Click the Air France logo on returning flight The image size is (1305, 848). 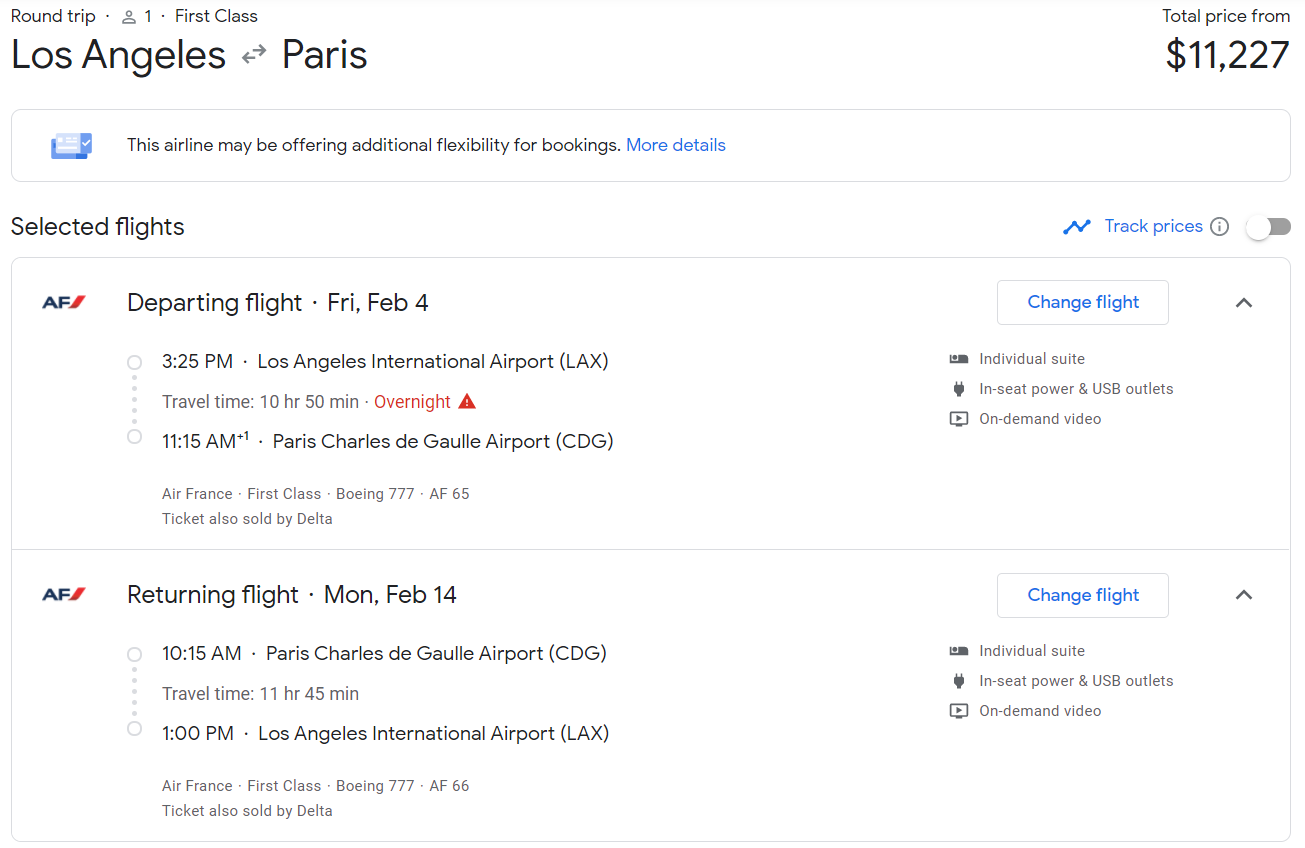(64, 594)
